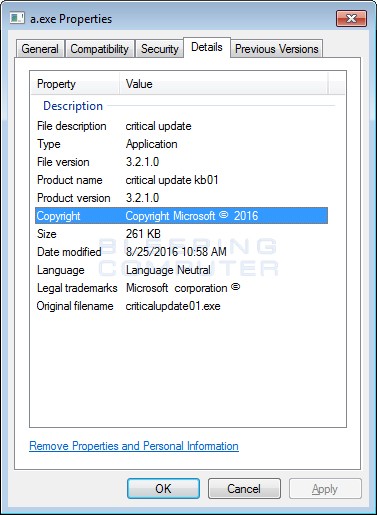
Task: Select the Details tab
Action: 207,47
